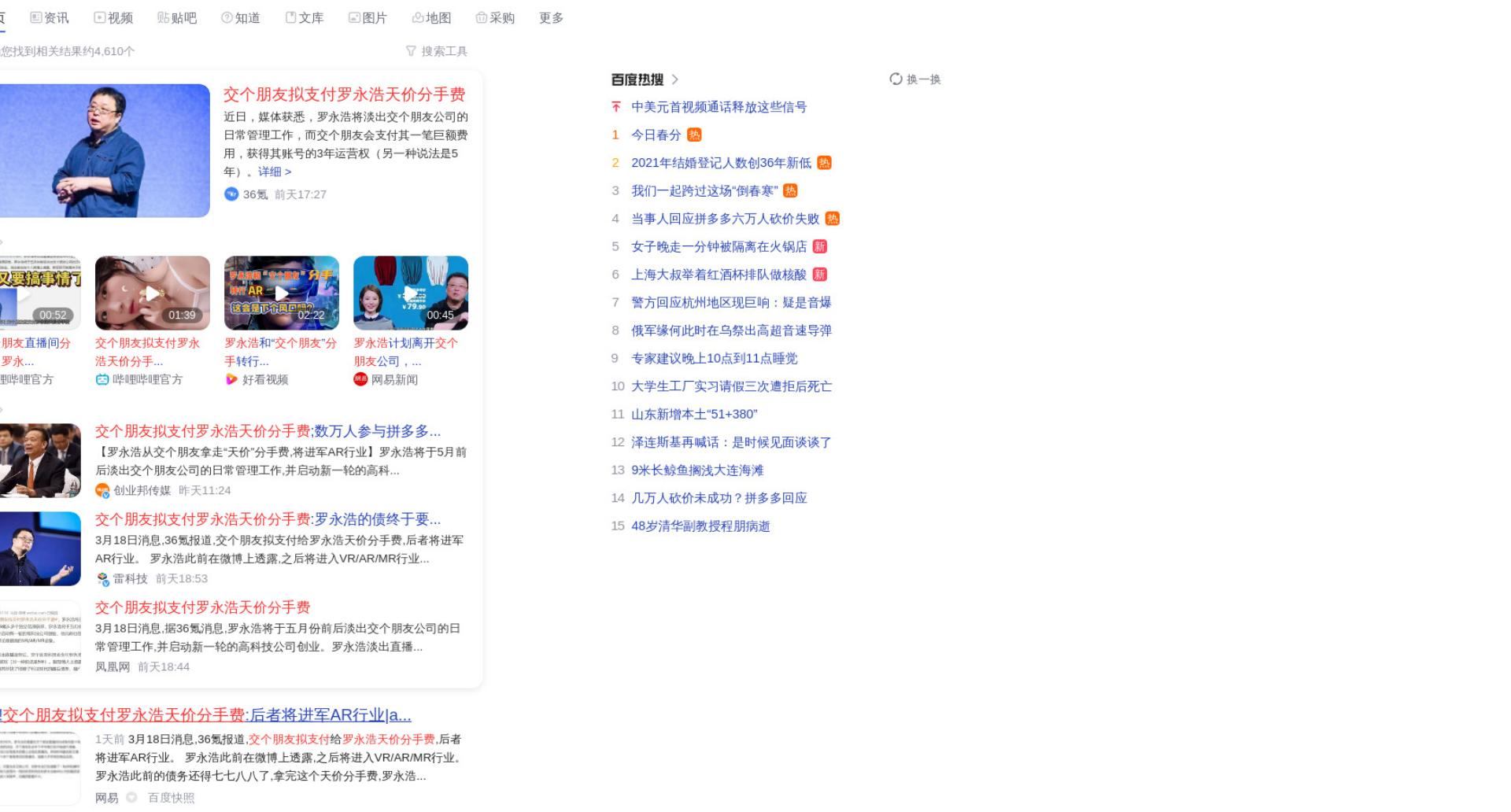Screen dimensions: 1511x812
Task: Open video title 罗永浩和“交个朋友”分手转行...
Action: [280, 352]
